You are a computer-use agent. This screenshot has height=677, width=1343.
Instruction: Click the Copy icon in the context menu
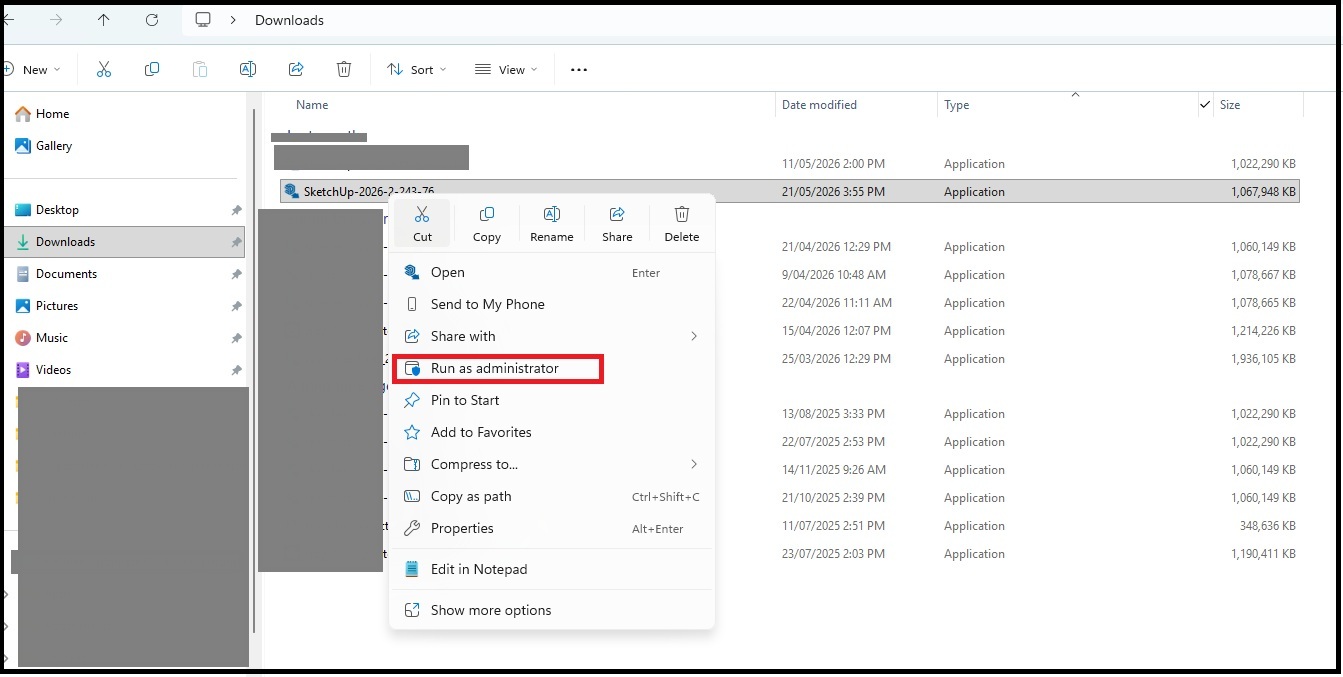(487, 214)
